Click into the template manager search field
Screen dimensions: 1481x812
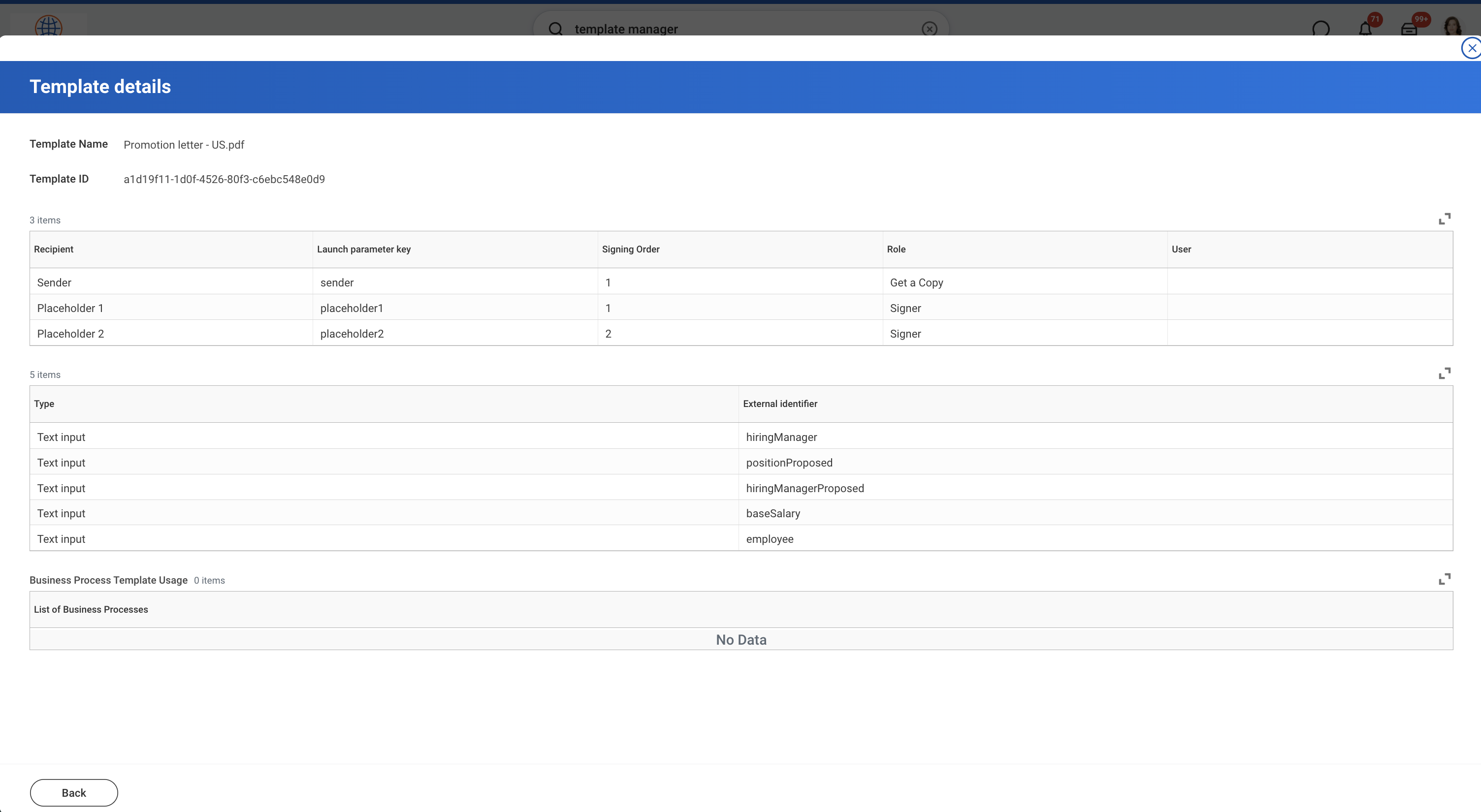tap(741, 29)
